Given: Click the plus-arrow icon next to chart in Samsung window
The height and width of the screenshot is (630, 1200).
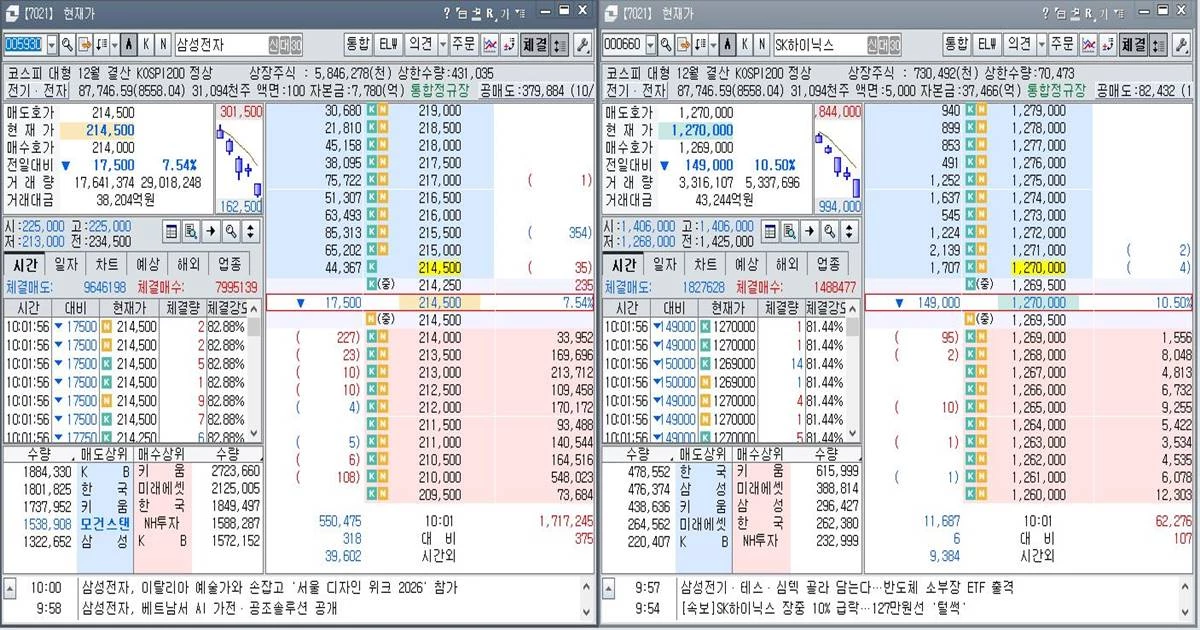Looking at the screenshot, I should [511, 45].
